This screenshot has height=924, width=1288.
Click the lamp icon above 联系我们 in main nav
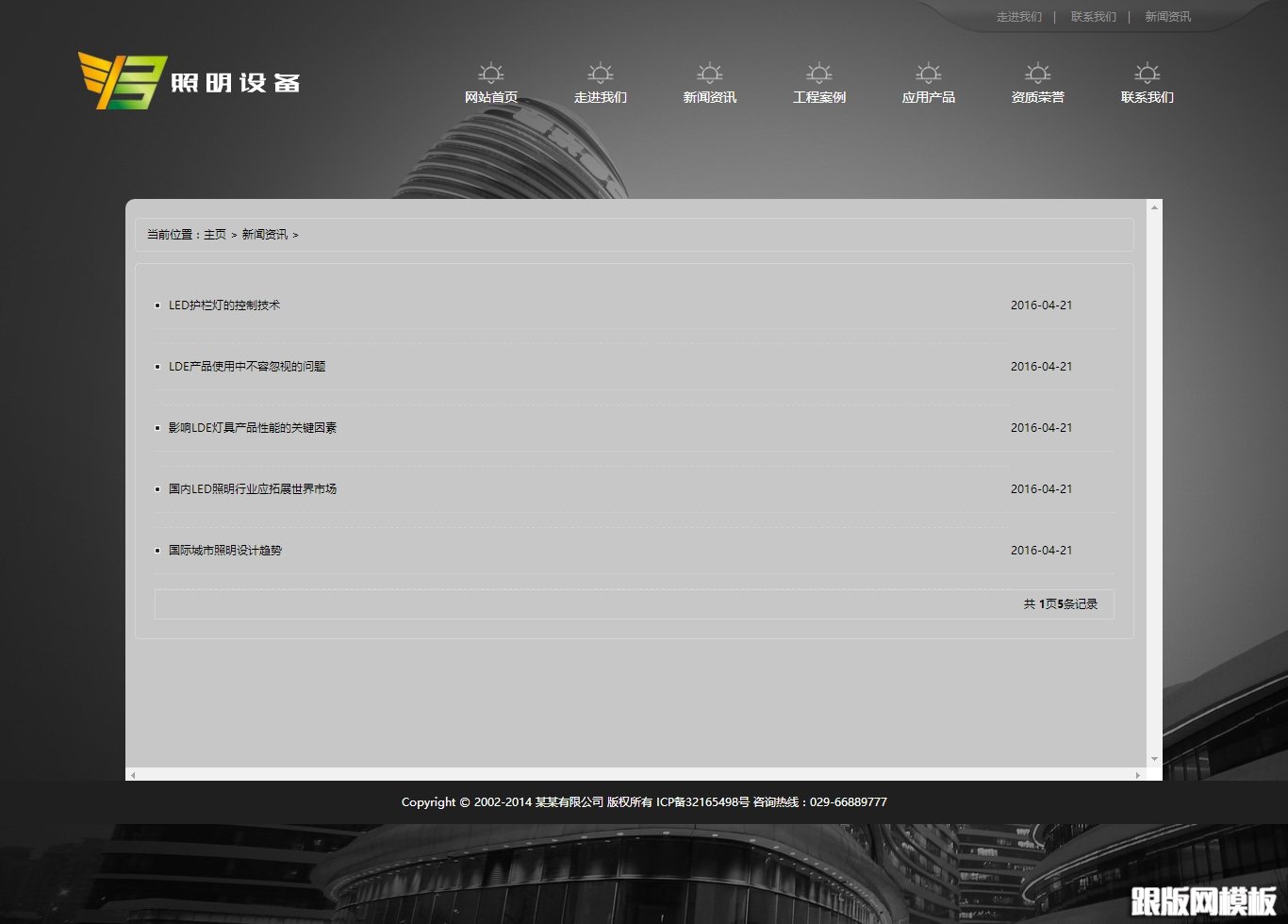(x=1148, y=73)
